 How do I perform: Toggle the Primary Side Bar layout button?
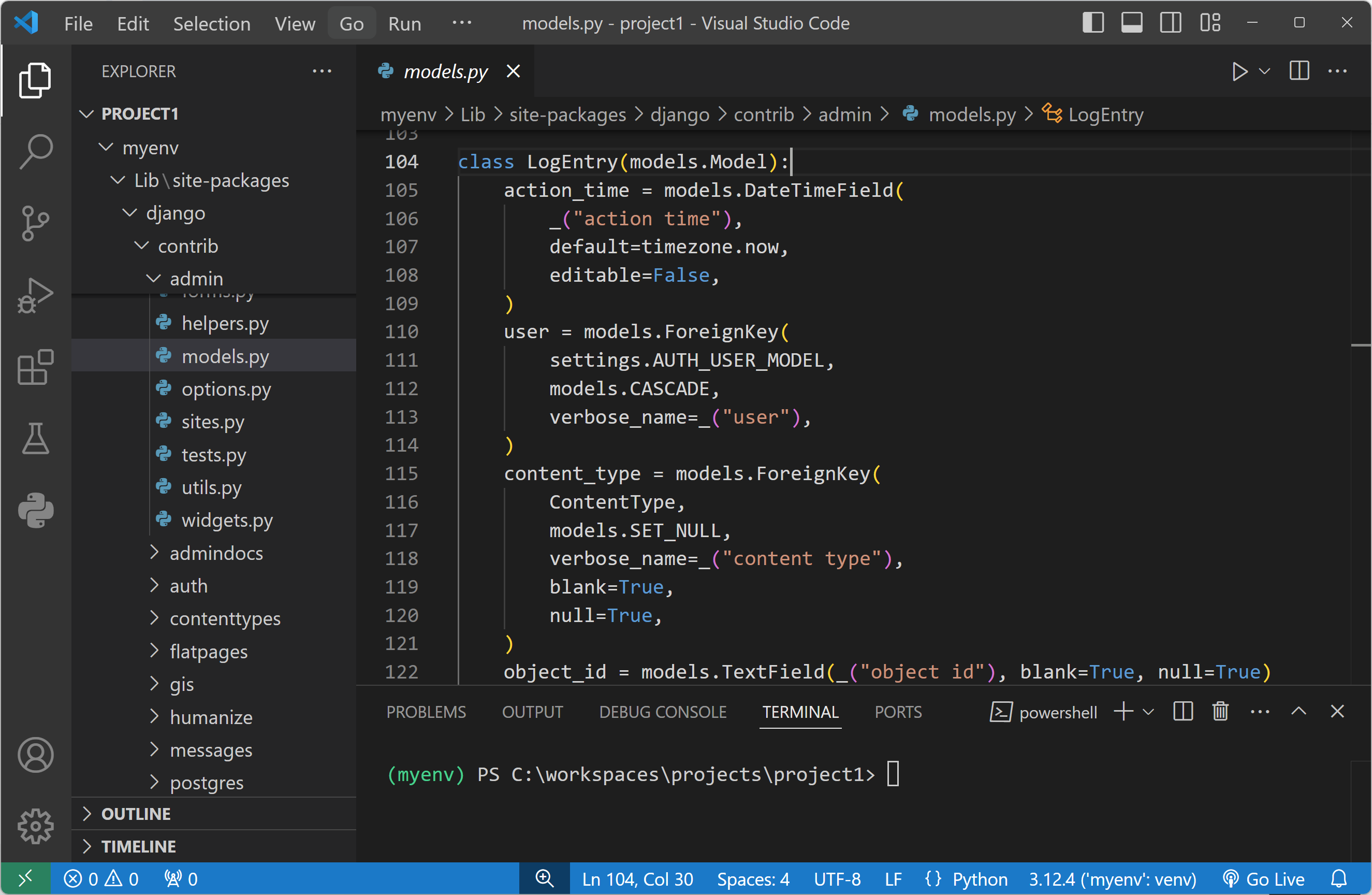pos(1092,23)
